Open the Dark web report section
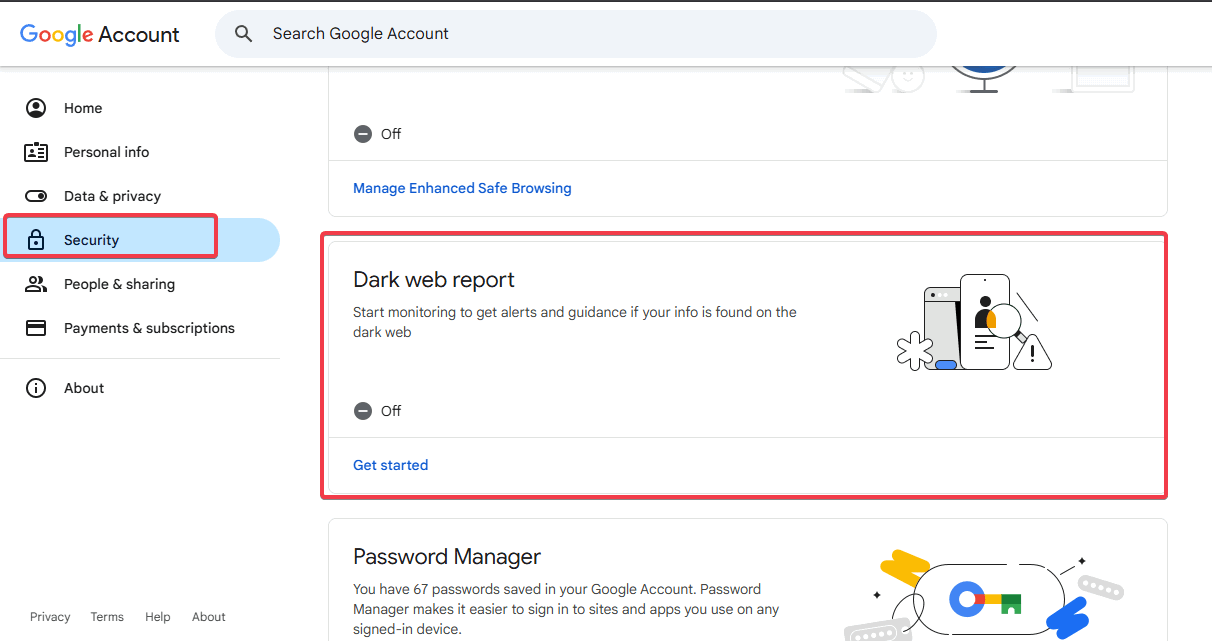The image size is (1212, 641). (x=433, y=279)
